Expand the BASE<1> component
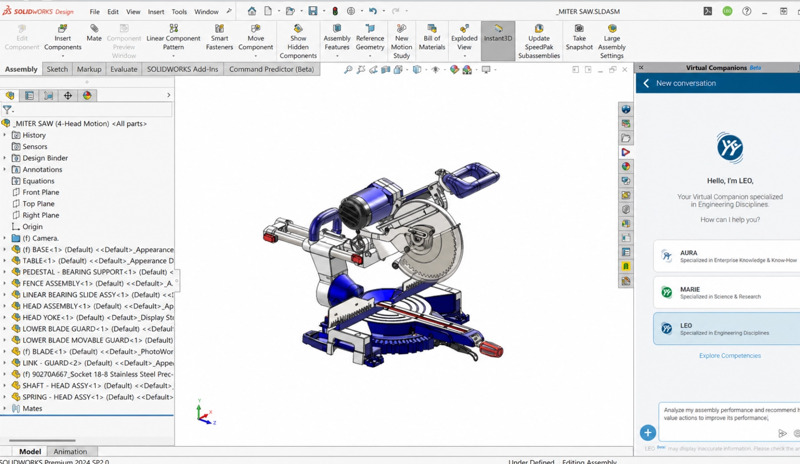 [5, 249]
